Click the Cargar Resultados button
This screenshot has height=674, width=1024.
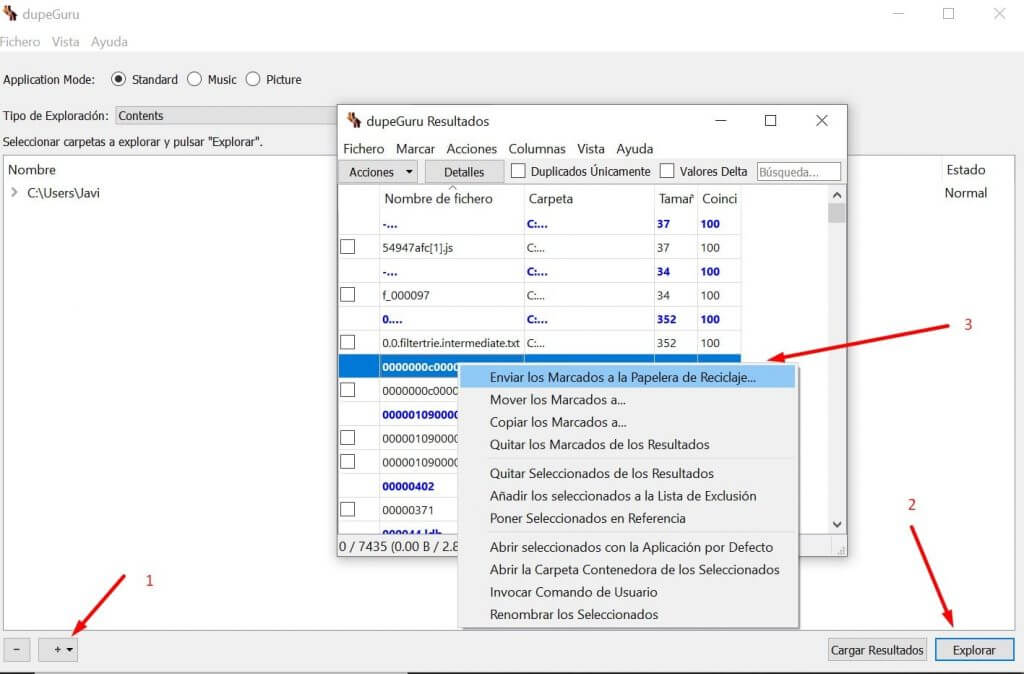pyautogui.click(x=877, y=650)
